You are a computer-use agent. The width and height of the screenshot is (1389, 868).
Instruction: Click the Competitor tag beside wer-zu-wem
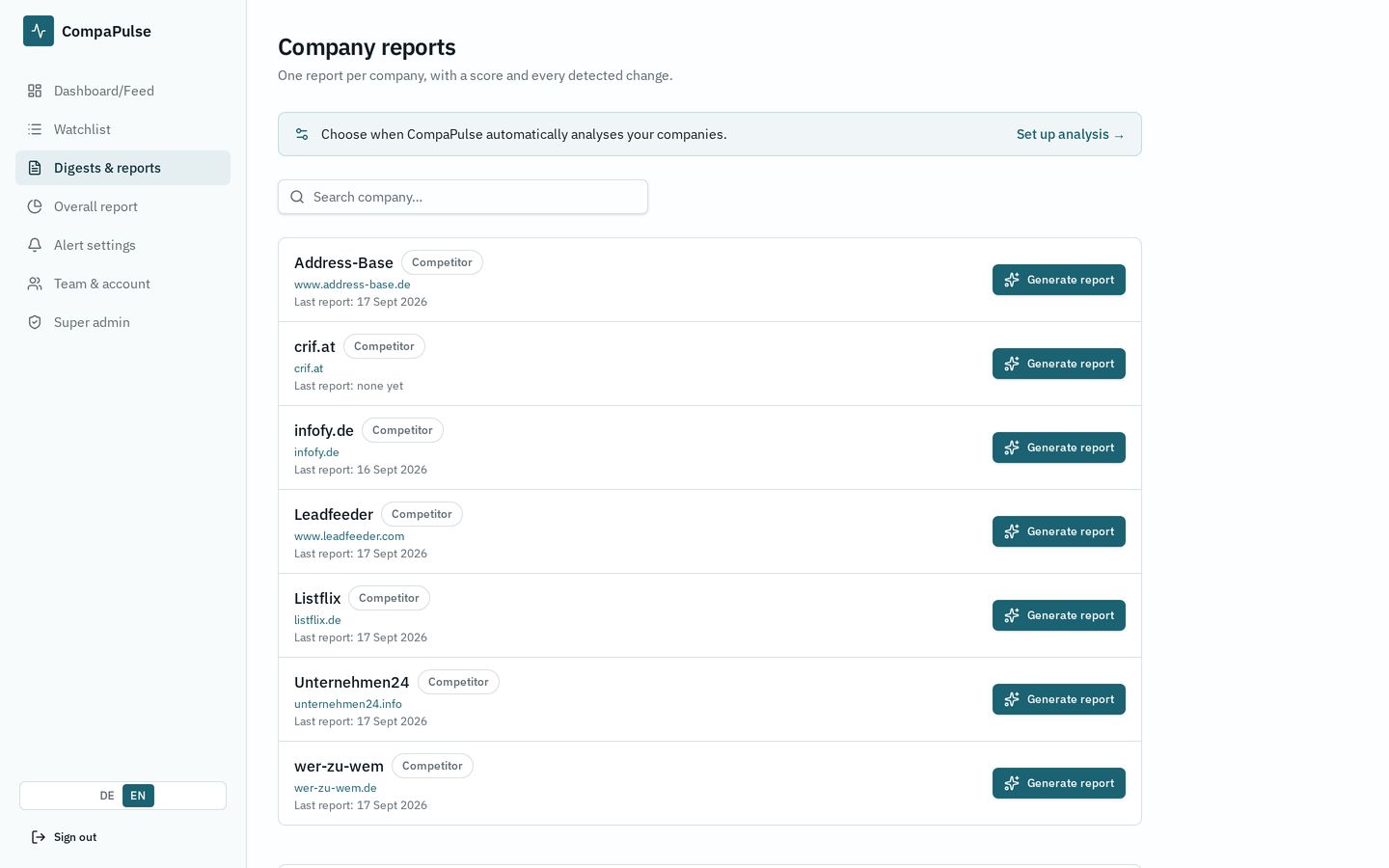tap(432, 766)
